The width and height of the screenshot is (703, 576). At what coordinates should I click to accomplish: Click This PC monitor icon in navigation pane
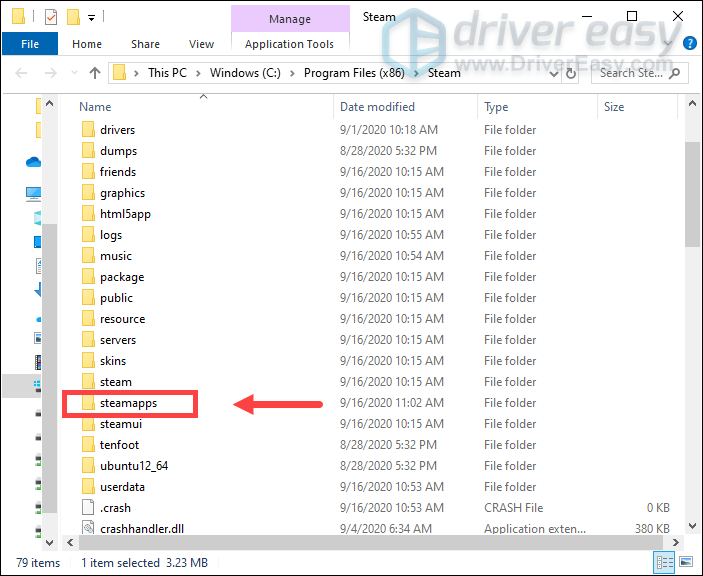(34, 193)
